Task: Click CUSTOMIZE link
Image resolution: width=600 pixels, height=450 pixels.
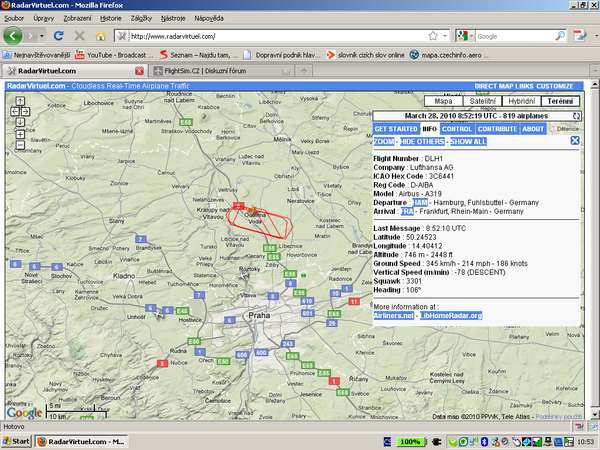Action: tap(554, 86)
